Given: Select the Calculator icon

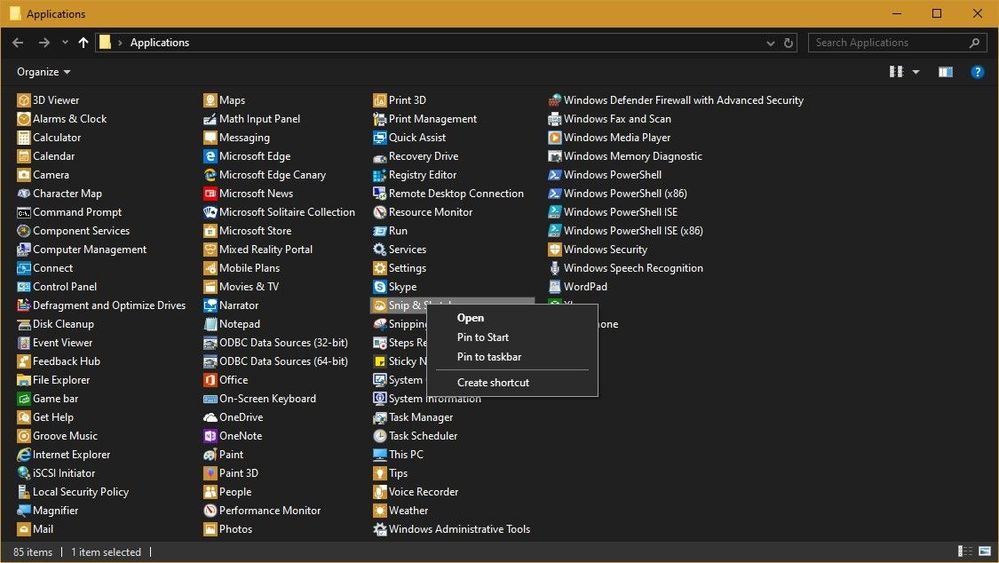Looking at the screenshot, I should (x=24, y=138).
